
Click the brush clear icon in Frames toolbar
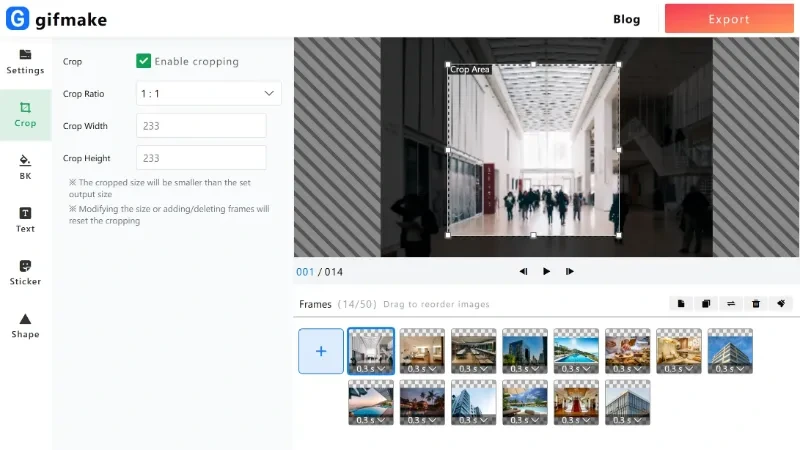point(781,304)
